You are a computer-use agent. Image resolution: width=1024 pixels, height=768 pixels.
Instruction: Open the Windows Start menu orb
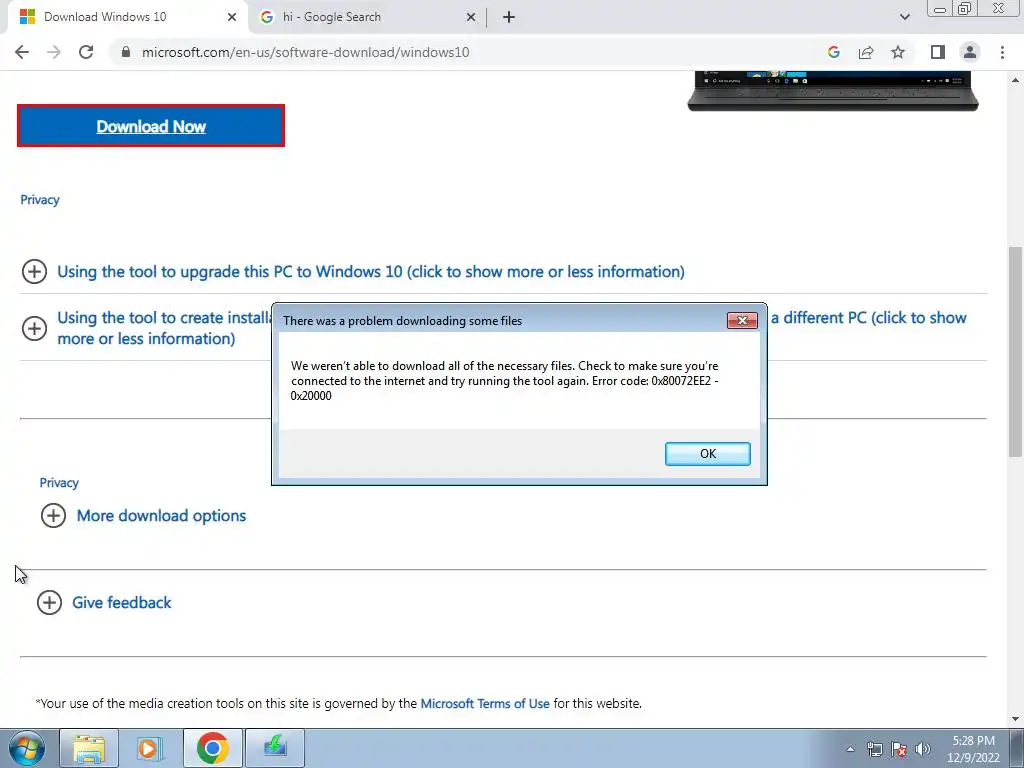[x=27, y=748]
